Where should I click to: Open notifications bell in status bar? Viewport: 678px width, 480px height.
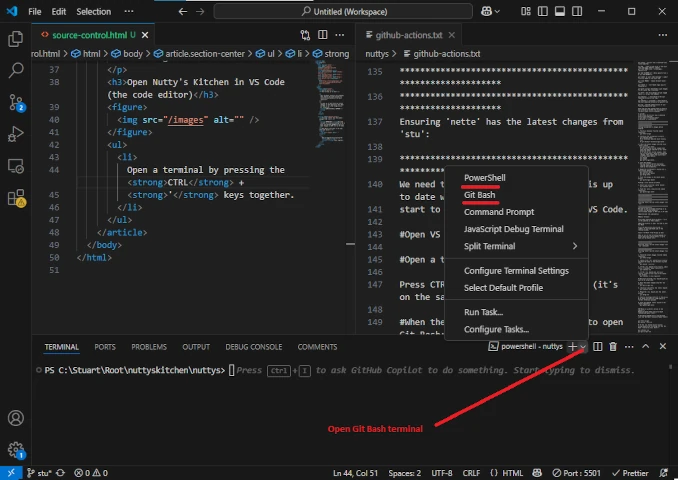663,473
